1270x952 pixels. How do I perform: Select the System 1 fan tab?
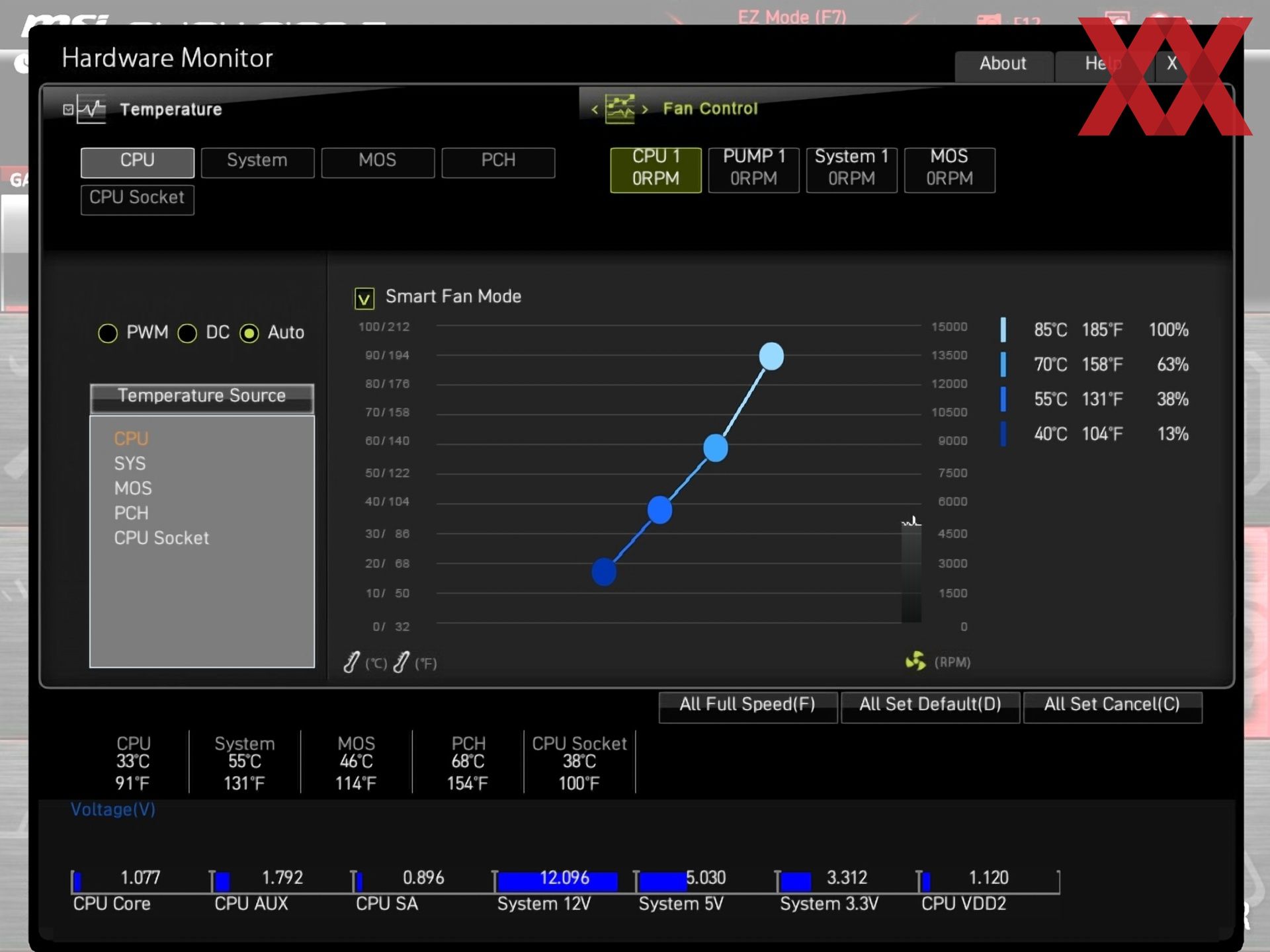tap(851, 169)
